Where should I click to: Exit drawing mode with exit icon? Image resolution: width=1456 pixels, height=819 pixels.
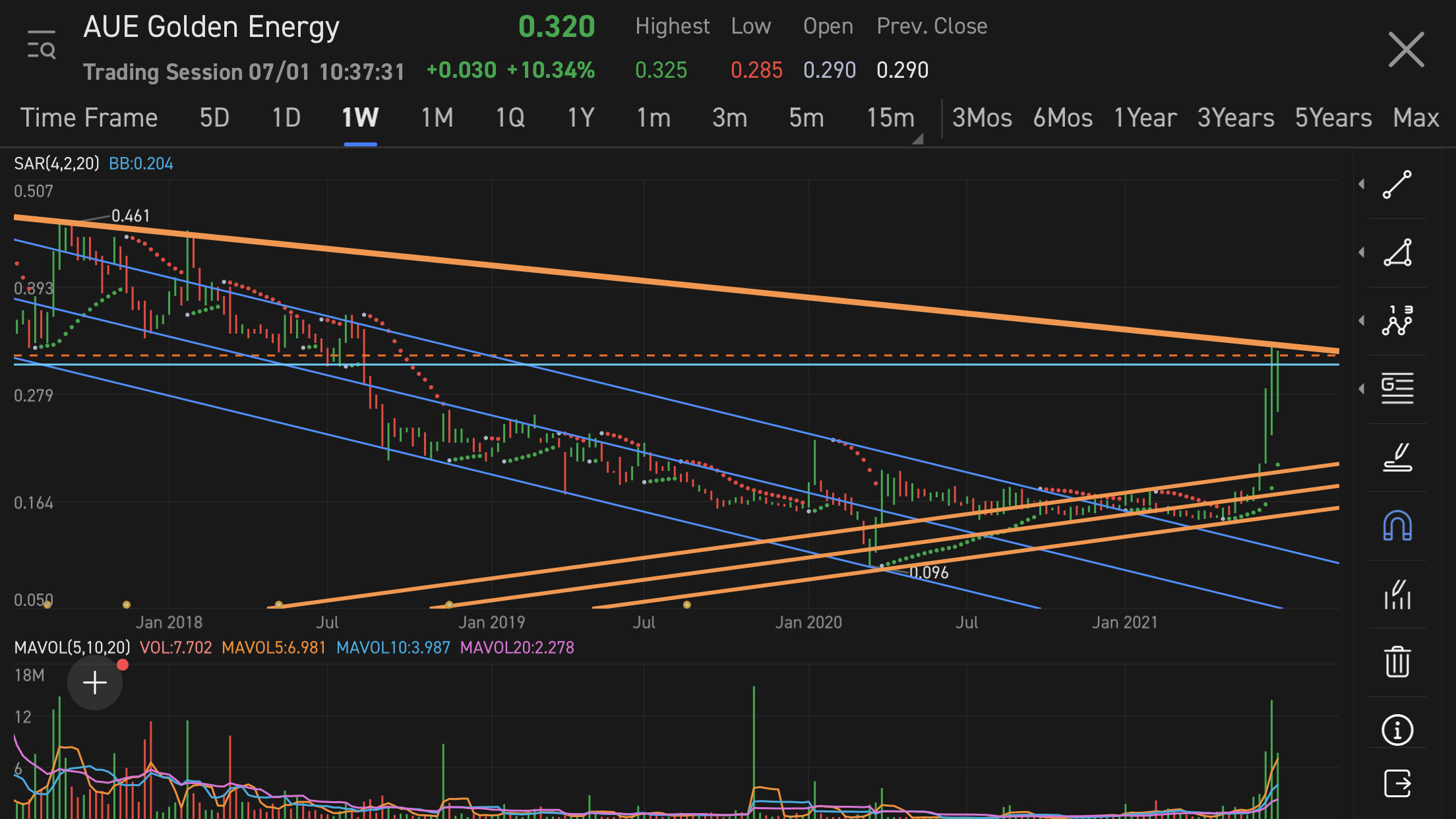pos(1397,784)
